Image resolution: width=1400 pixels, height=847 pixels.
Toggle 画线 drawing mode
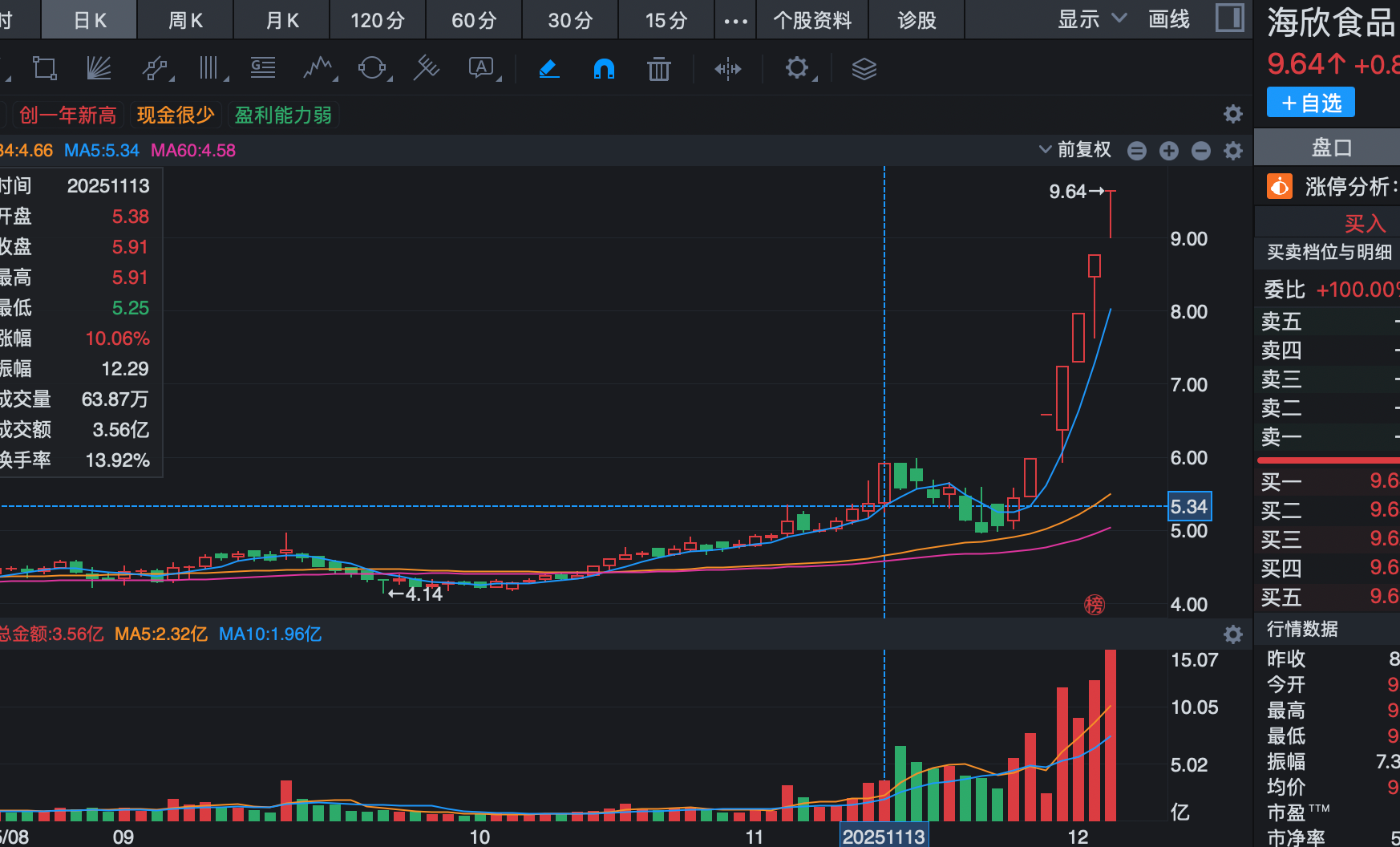[x=1168, y=20]
